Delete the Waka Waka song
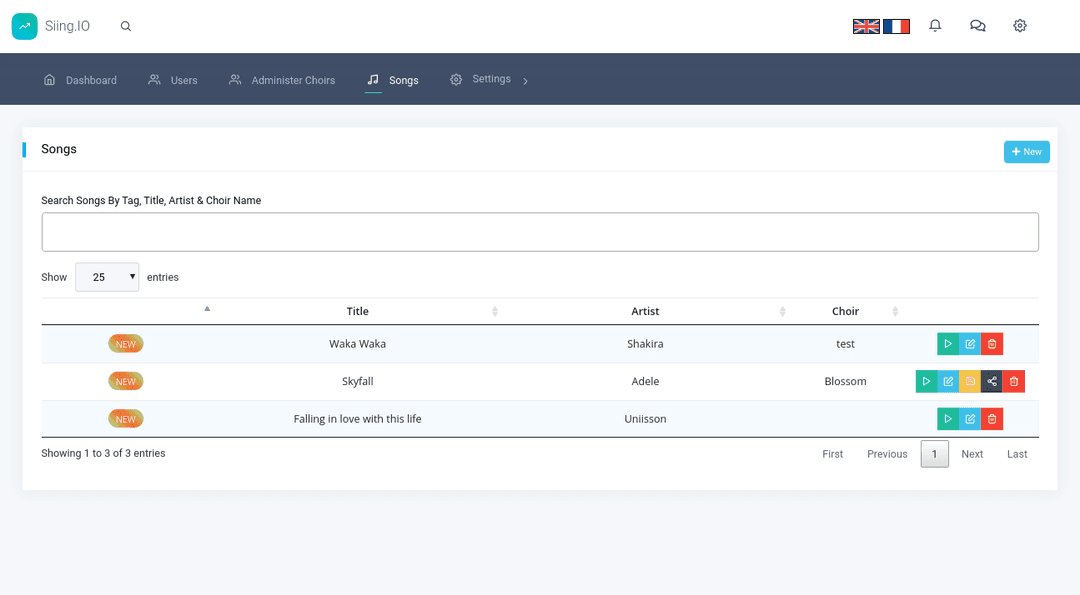This screenshot has width=1080, height=595. click(x=992, y=344)
